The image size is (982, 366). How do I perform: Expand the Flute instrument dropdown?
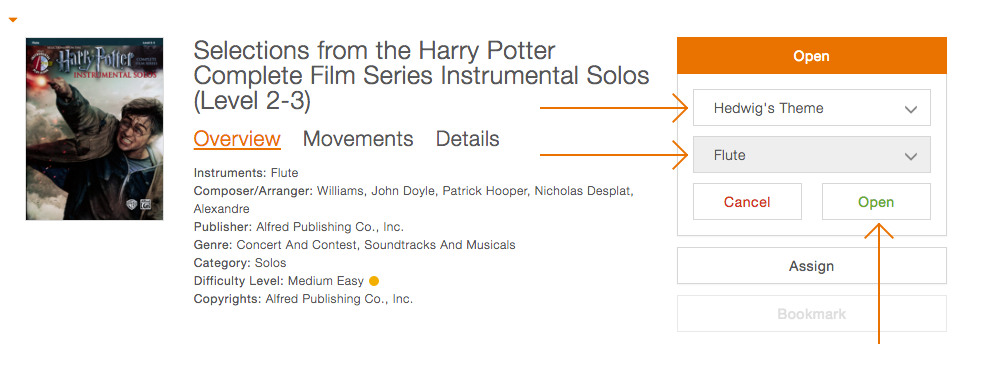click(812, 155)
